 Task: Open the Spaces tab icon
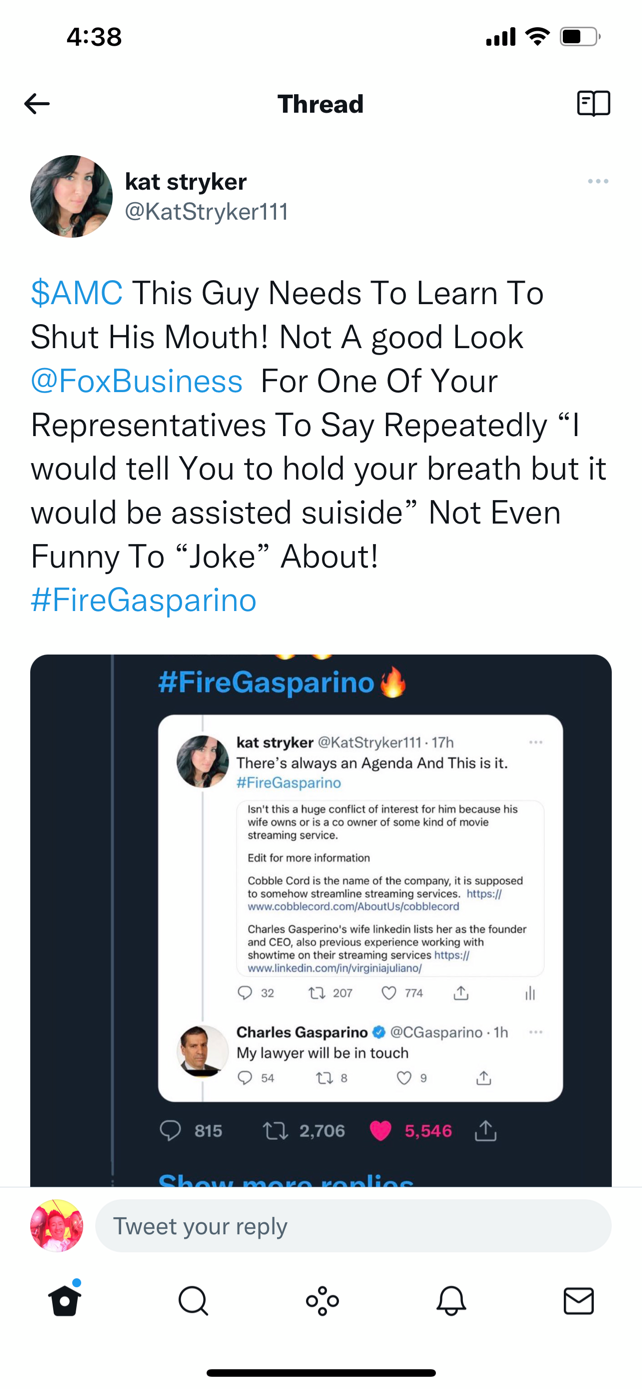[322, 1300]
